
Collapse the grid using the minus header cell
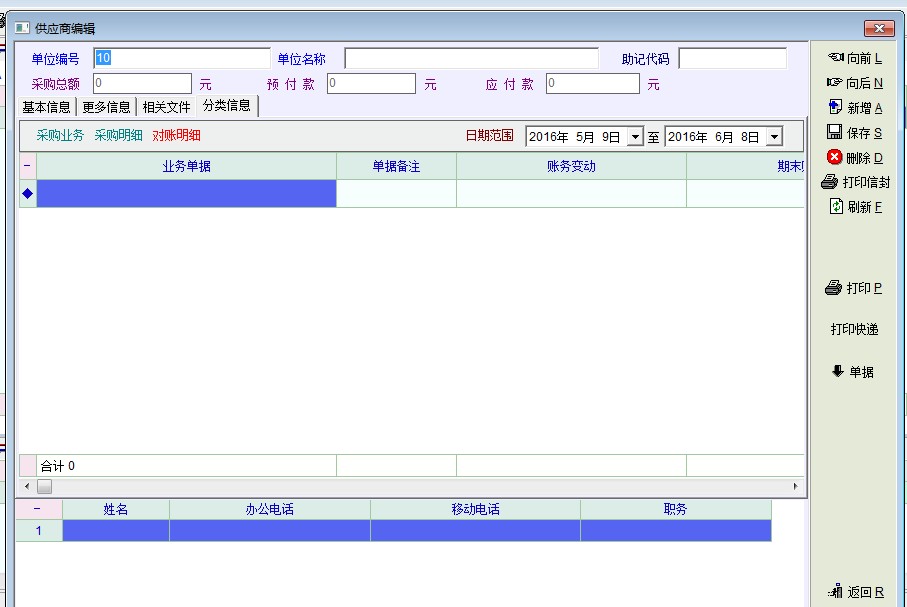(27, 166)
